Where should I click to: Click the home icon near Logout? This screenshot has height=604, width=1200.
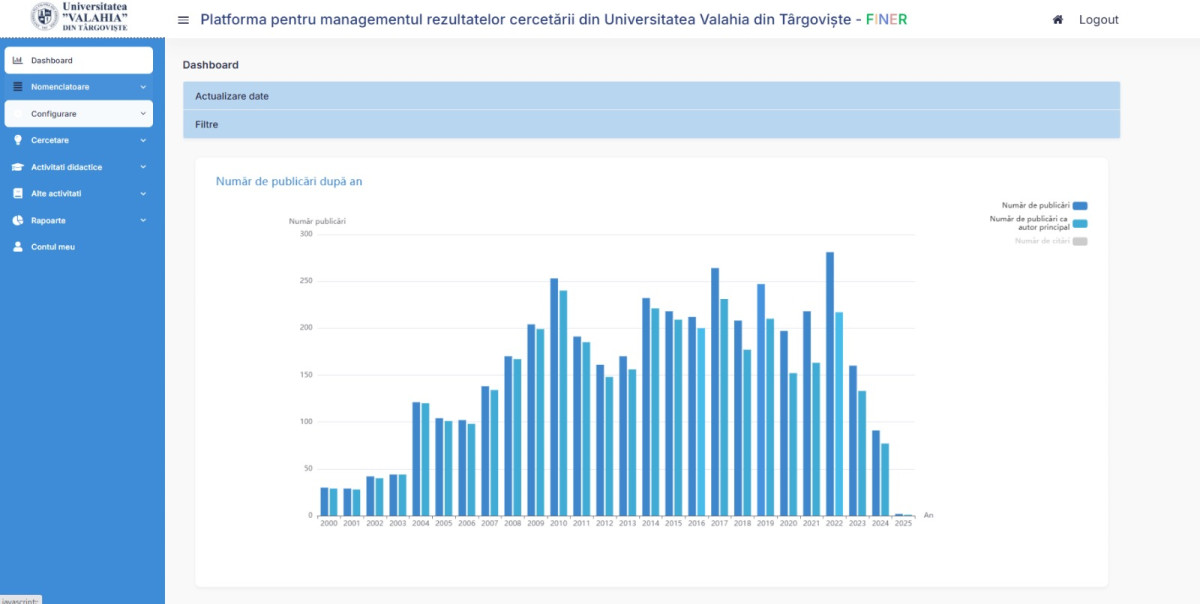pyautogui.click(x=1057, y=20)
